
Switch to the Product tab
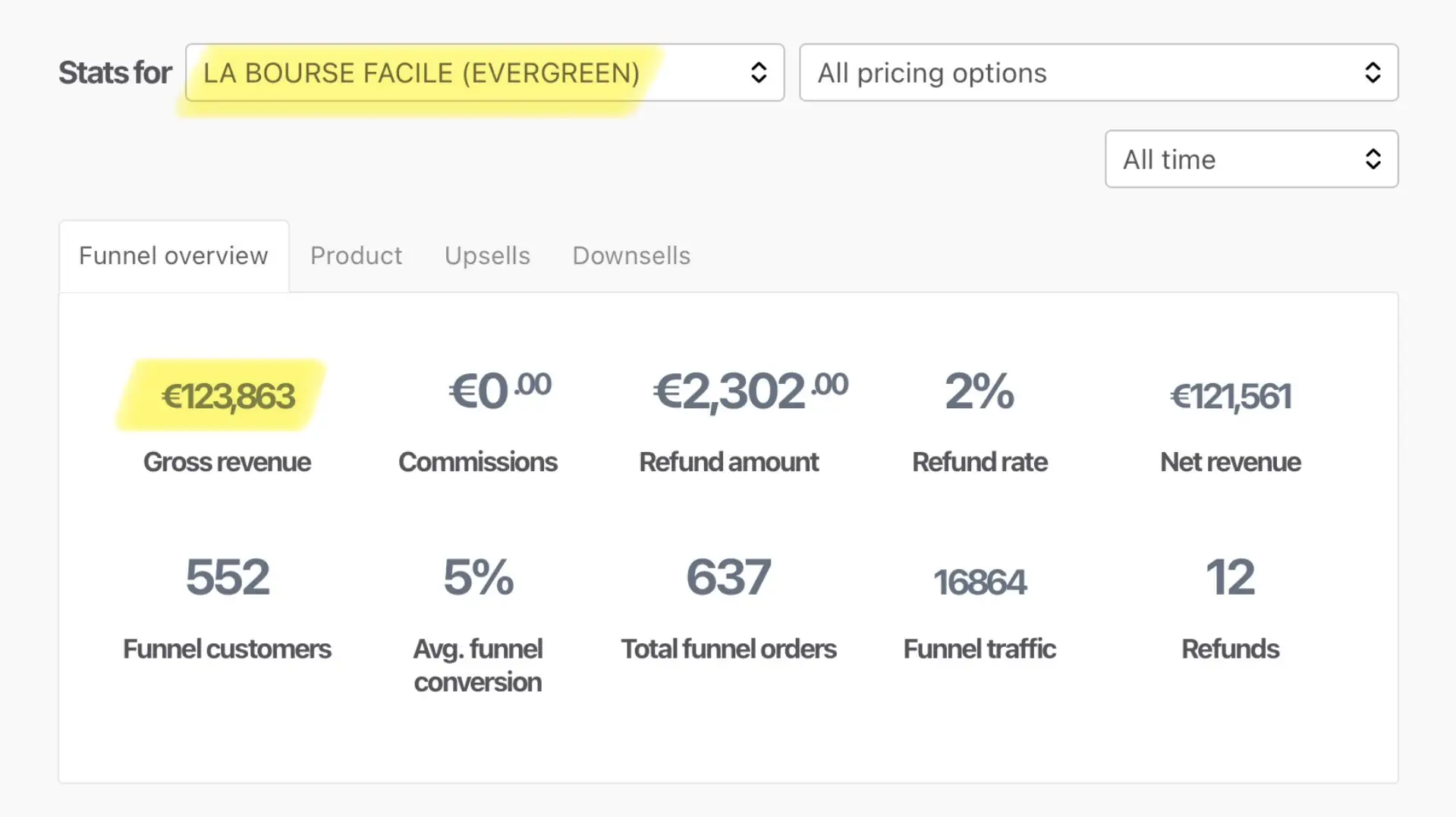pos(356,256)
